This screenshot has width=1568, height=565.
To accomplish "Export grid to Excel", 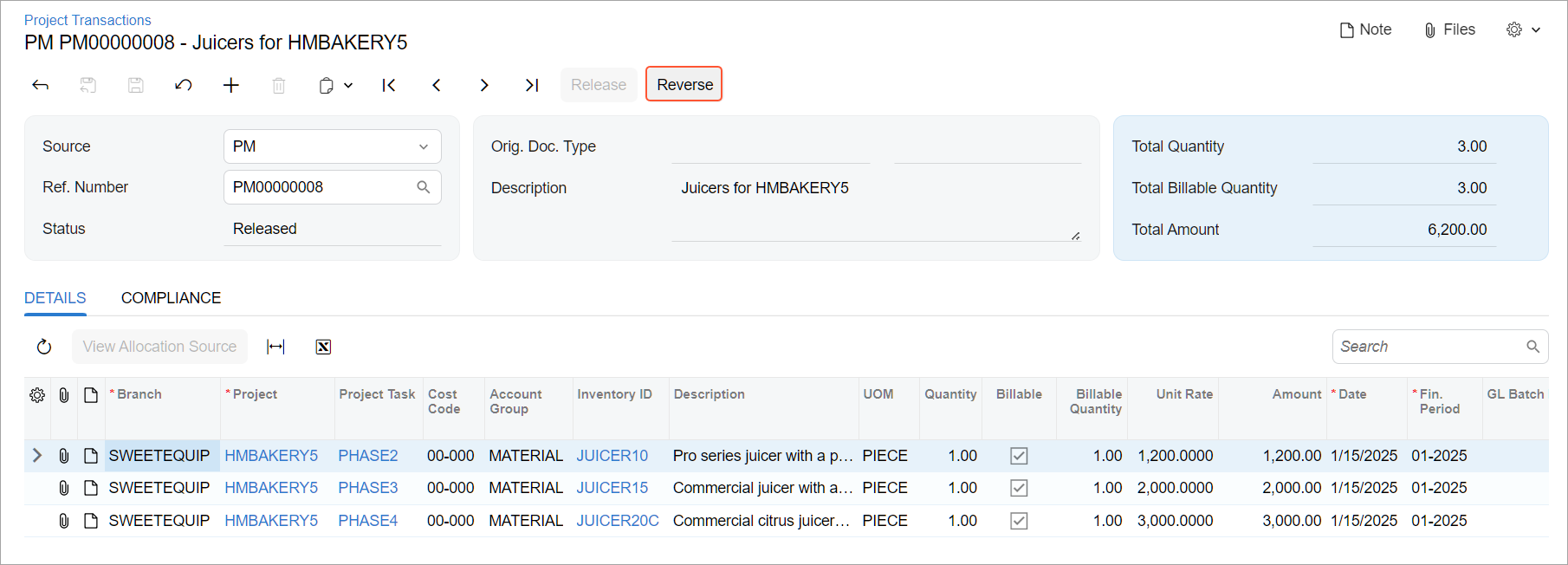I will pyautogui.click(x=323, y=347).
